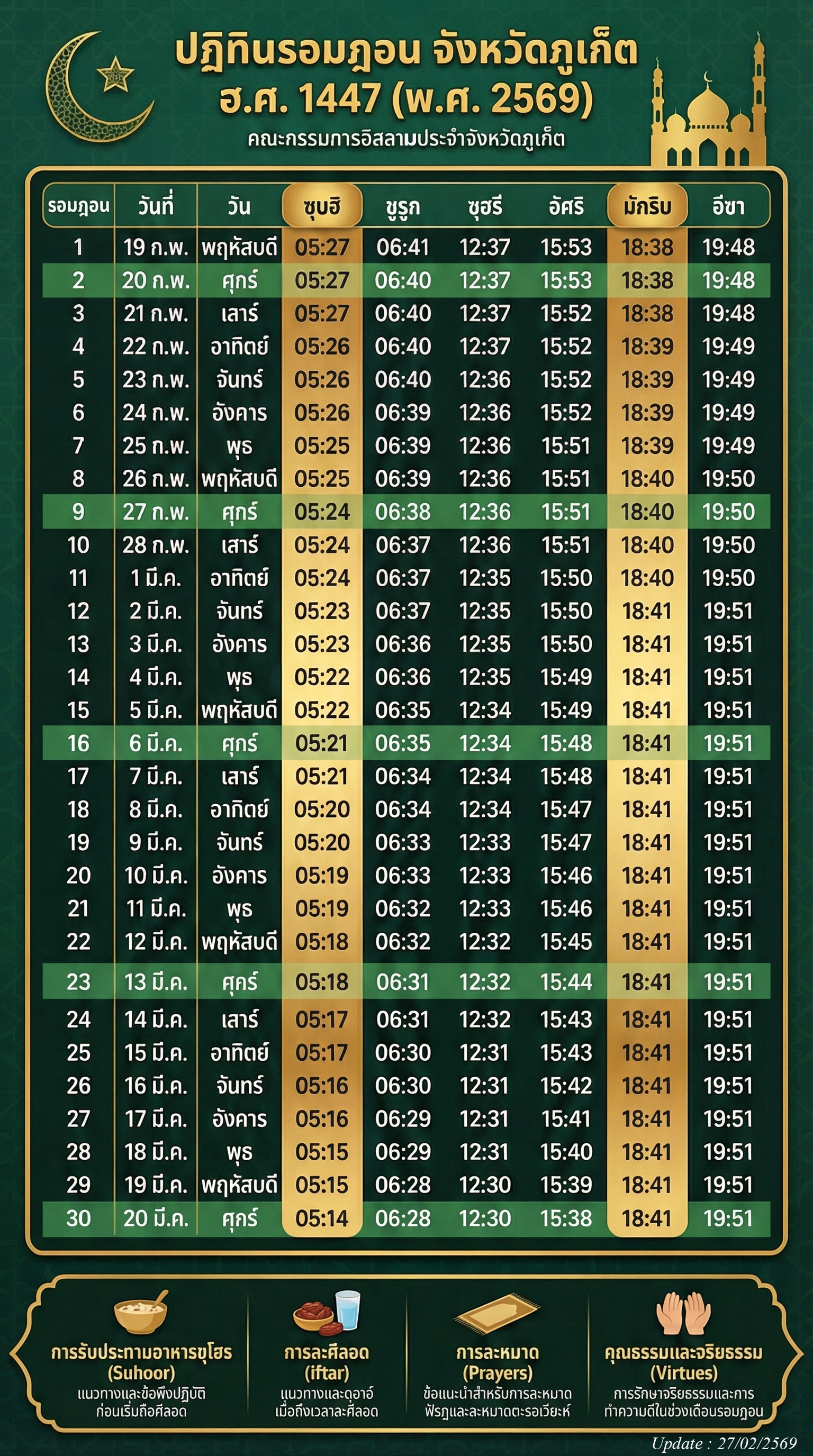Click the ซุบฮิ column header
This screenshot has width=813, height=1456.
[x=322, y=206]
